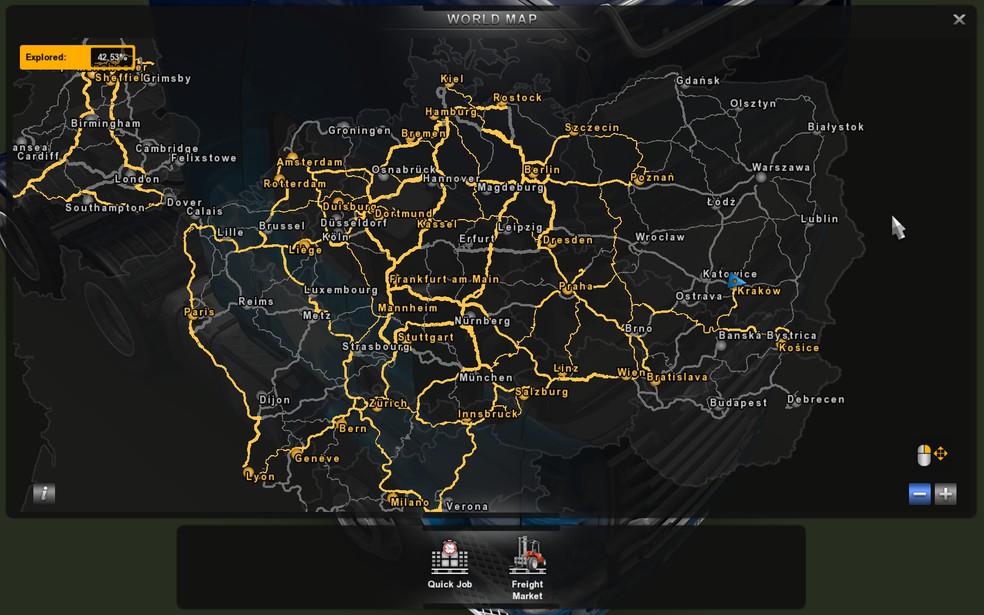984x615 pixels.
Task: Select Budapest on the map
Action: (738, 403)
